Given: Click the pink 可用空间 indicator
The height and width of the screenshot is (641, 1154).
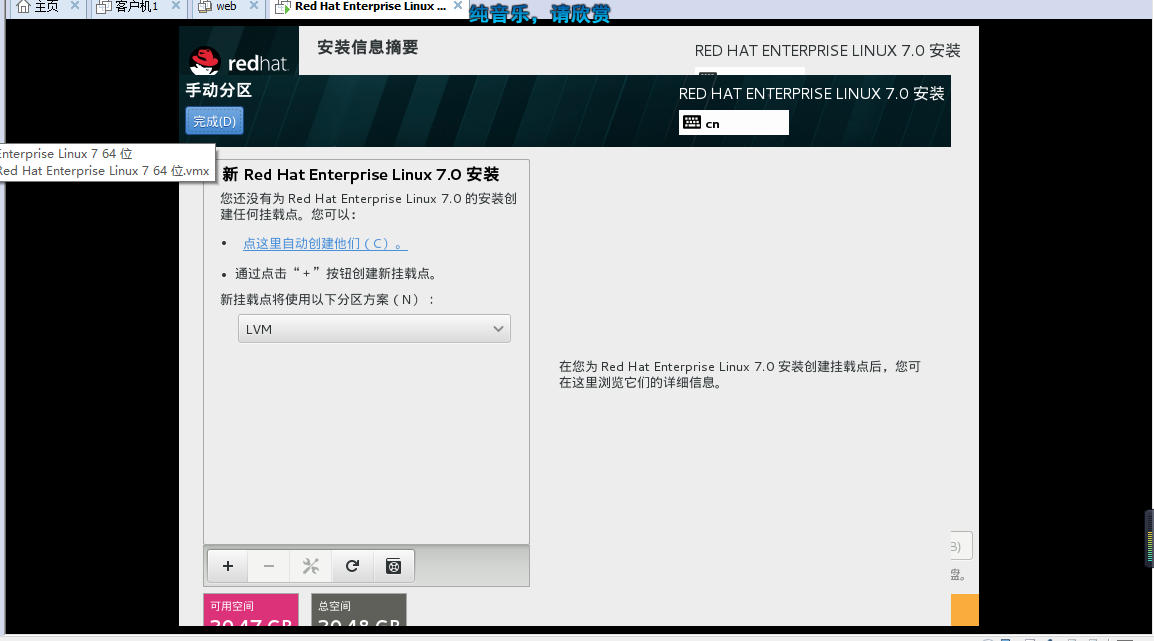Looking at the screenshot, I should pyautogui.click(x=250, y=612).
